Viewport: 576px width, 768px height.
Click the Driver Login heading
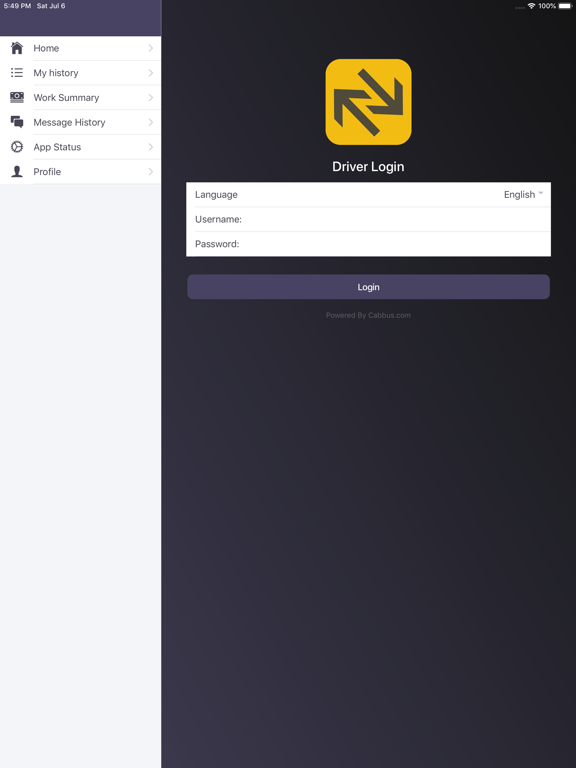point(368,167)
